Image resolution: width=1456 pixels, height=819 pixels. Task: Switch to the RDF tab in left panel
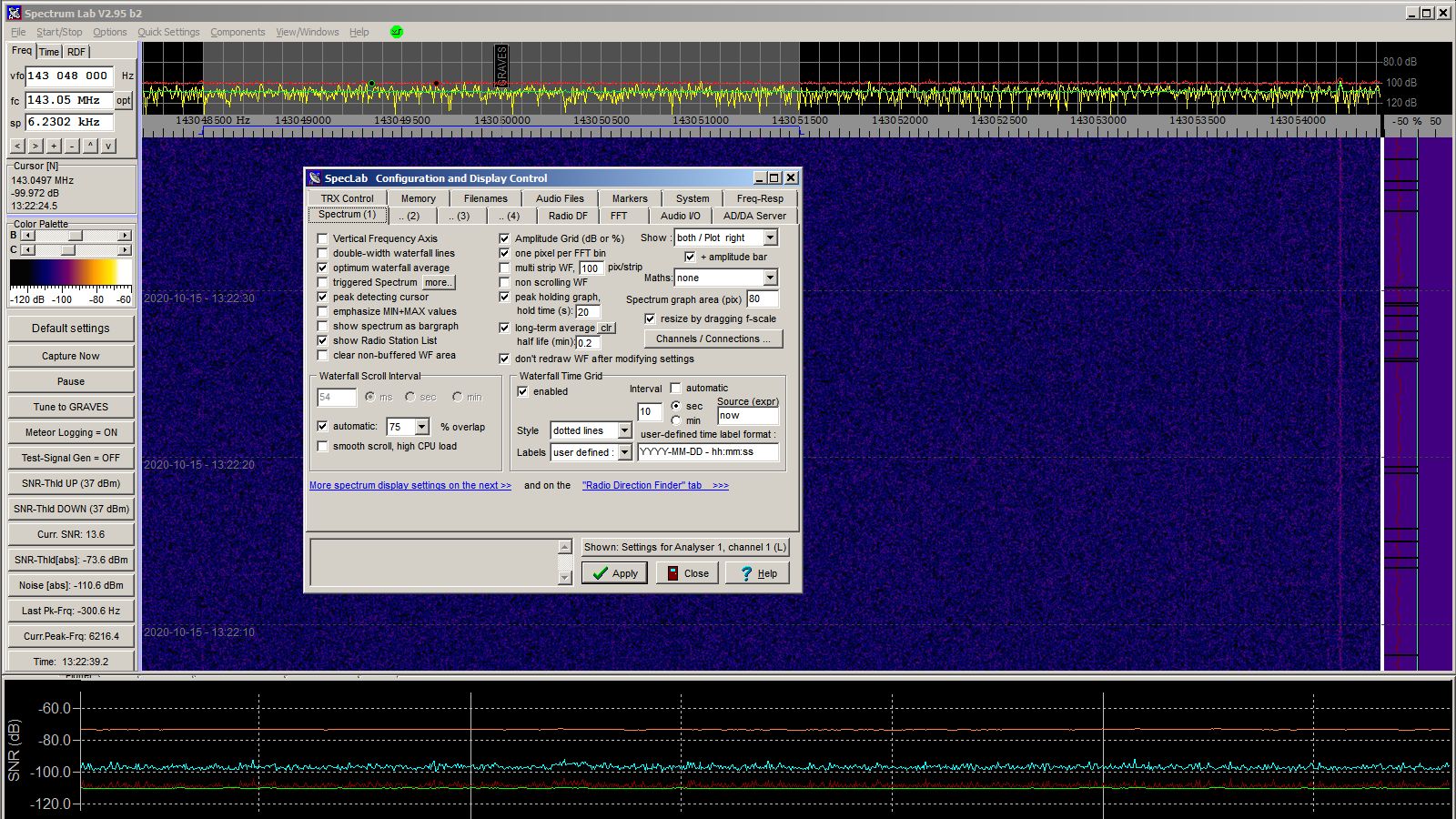[76, 52]
